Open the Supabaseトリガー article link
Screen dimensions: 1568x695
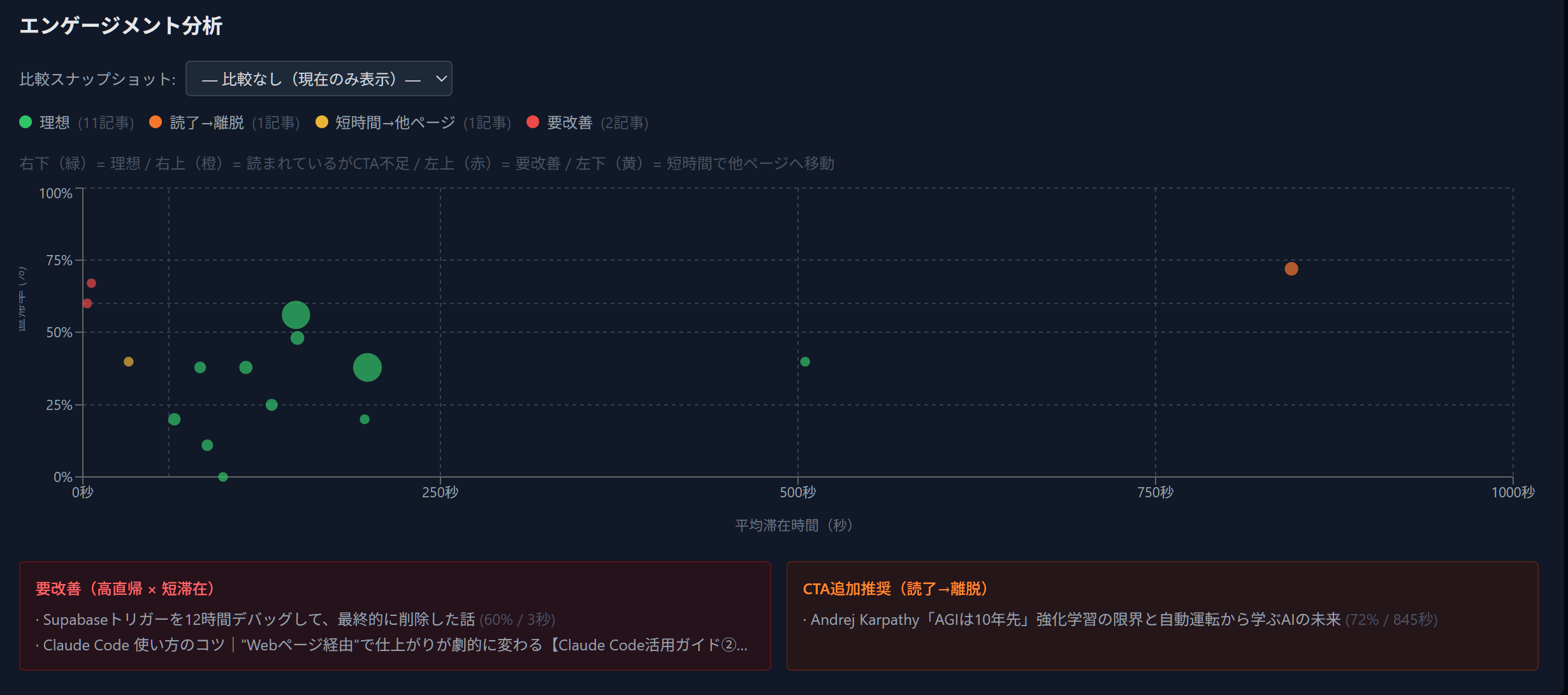coord(258,619)
